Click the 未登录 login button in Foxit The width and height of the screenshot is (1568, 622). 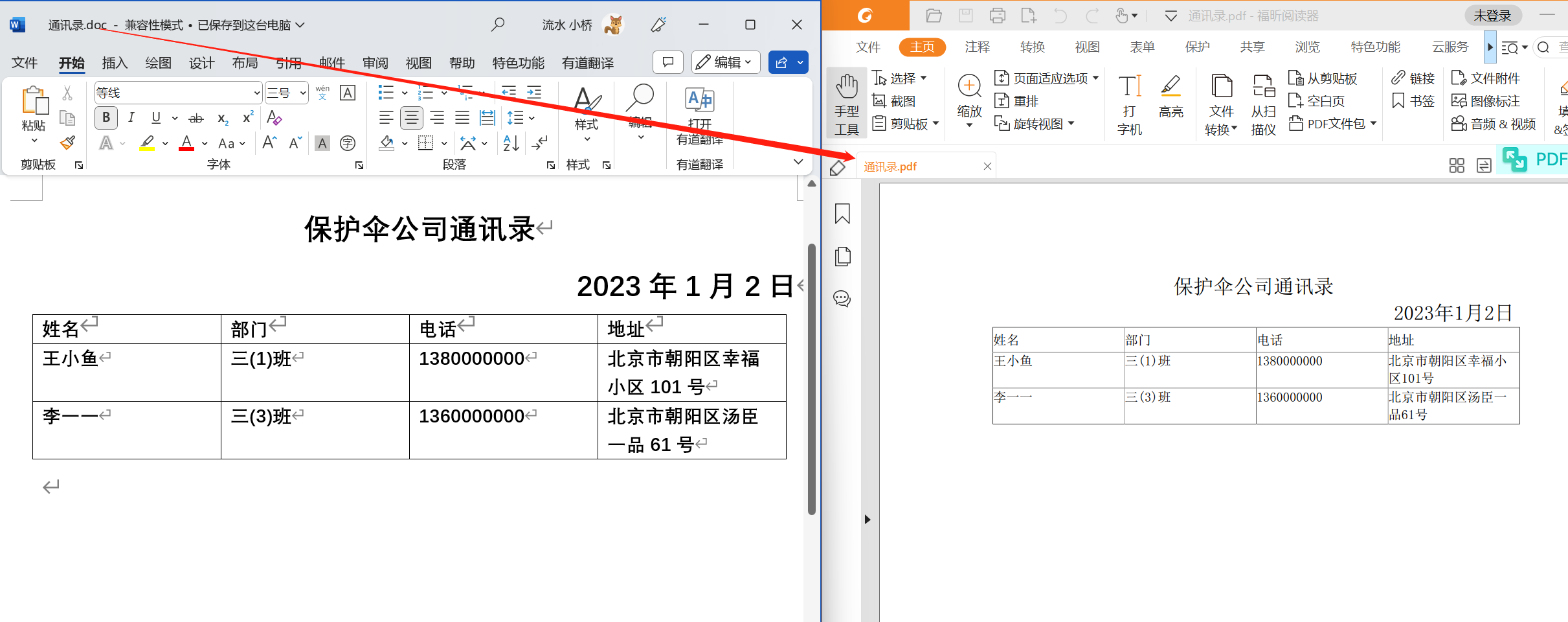[x=1493, y=15]
